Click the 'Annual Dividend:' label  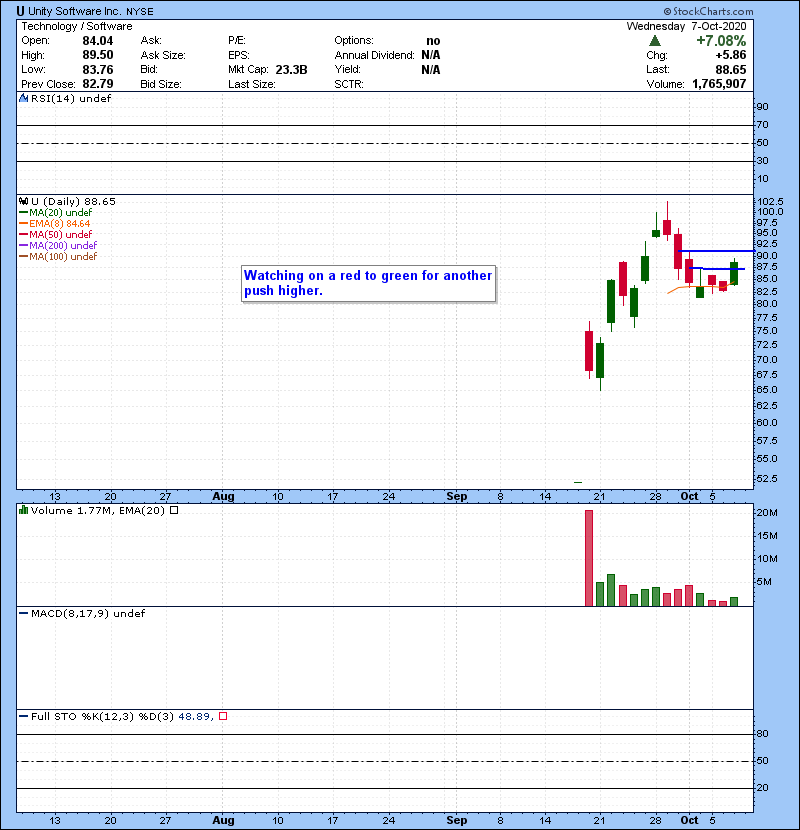pos(374,55)
